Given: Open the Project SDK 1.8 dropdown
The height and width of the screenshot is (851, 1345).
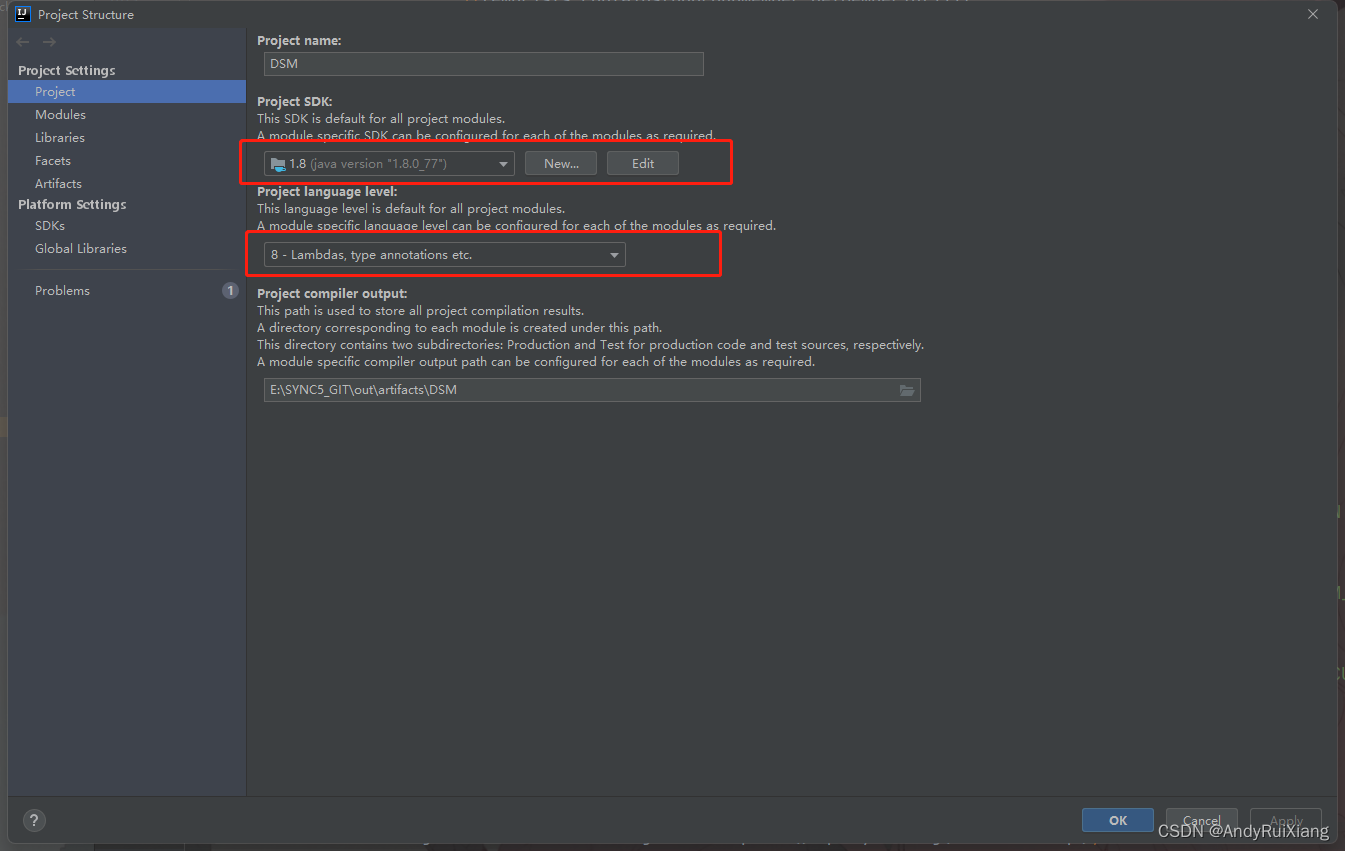Looking at the screenshot, I should 389,163.
